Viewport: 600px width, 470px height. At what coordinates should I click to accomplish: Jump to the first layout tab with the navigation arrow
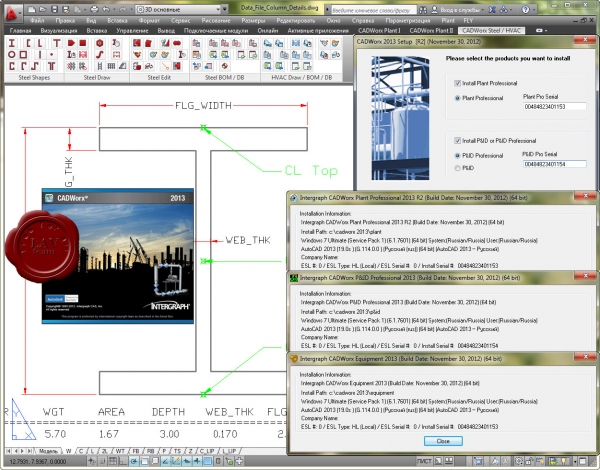coord(8,451)
